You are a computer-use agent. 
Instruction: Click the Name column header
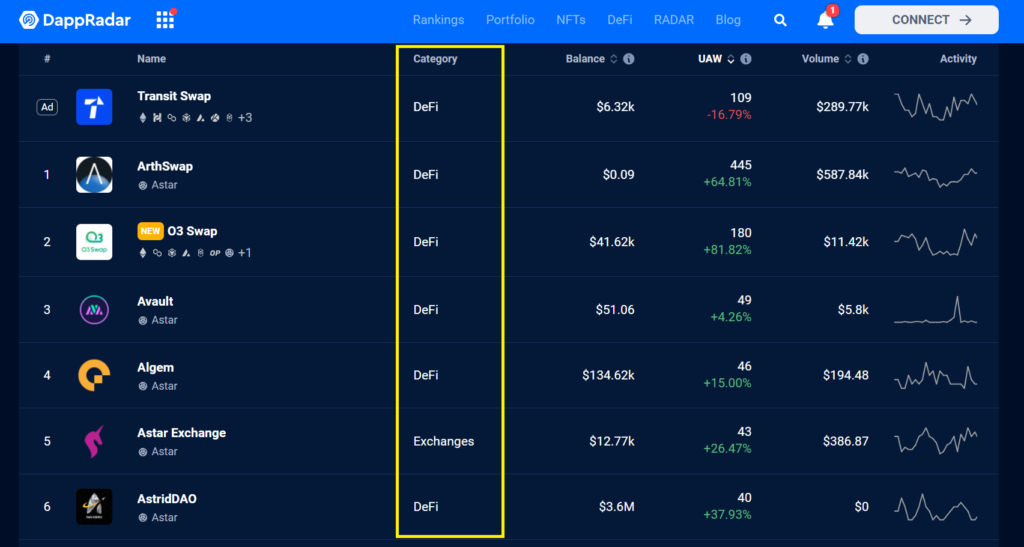click(152, 59)
